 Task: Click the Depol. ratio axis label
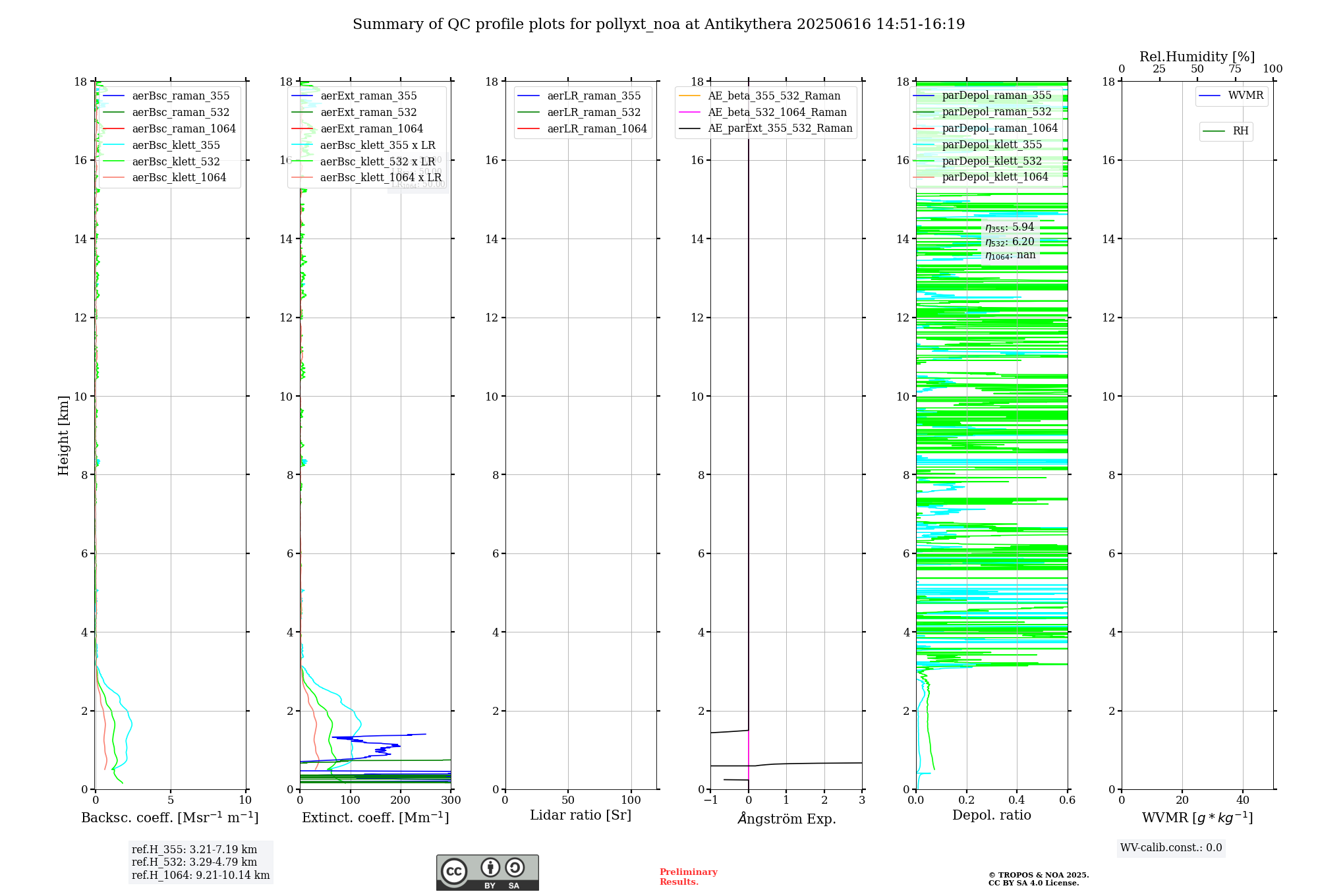click(x=992, y=816)
